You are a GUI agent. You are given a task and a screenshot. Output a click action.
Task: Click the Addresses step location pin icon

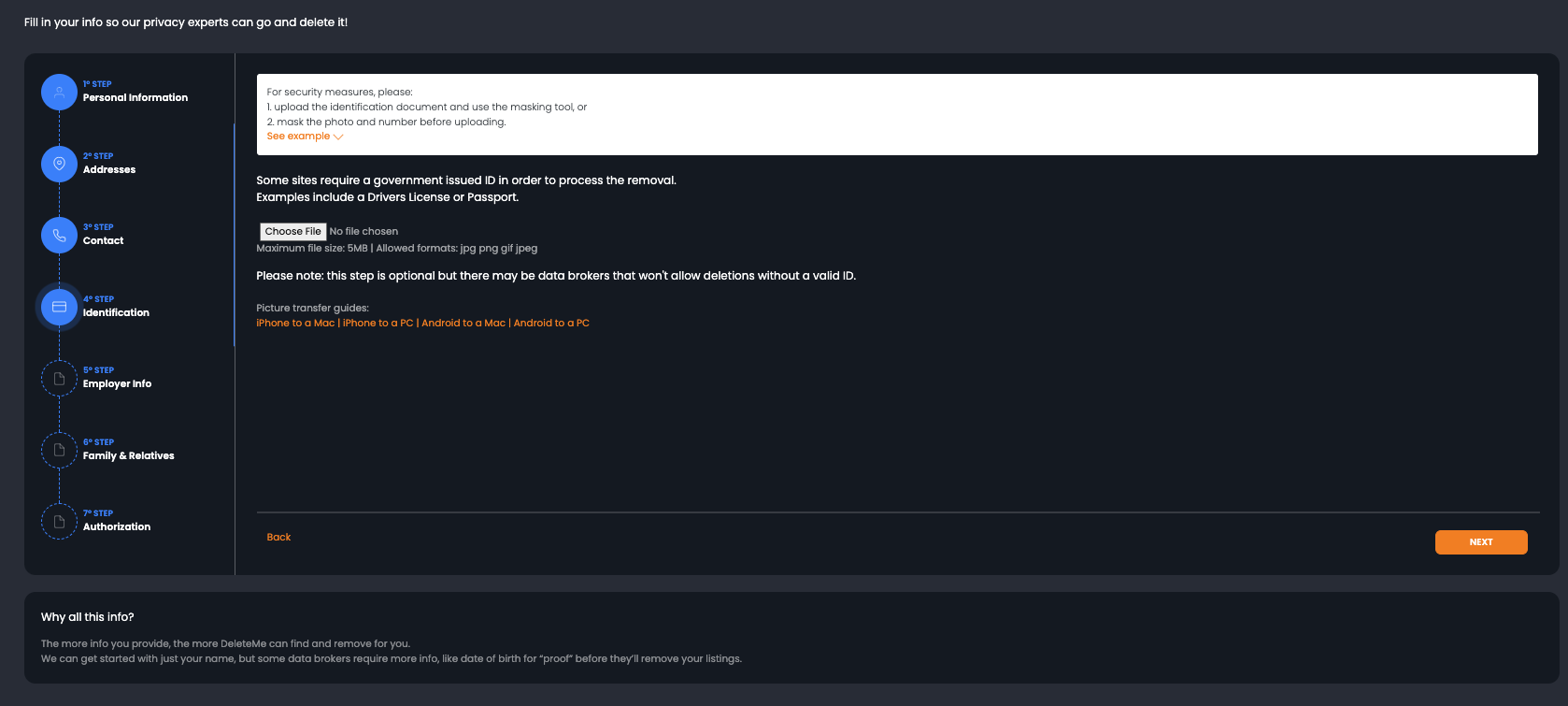click(x=59, y=164)
